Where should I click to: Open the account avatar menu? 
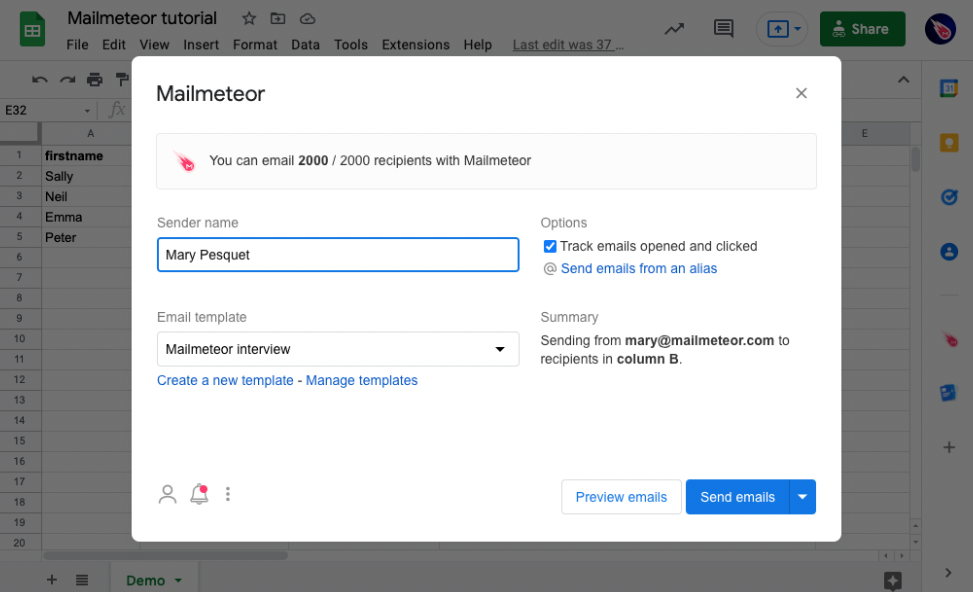tap(940, 29)
